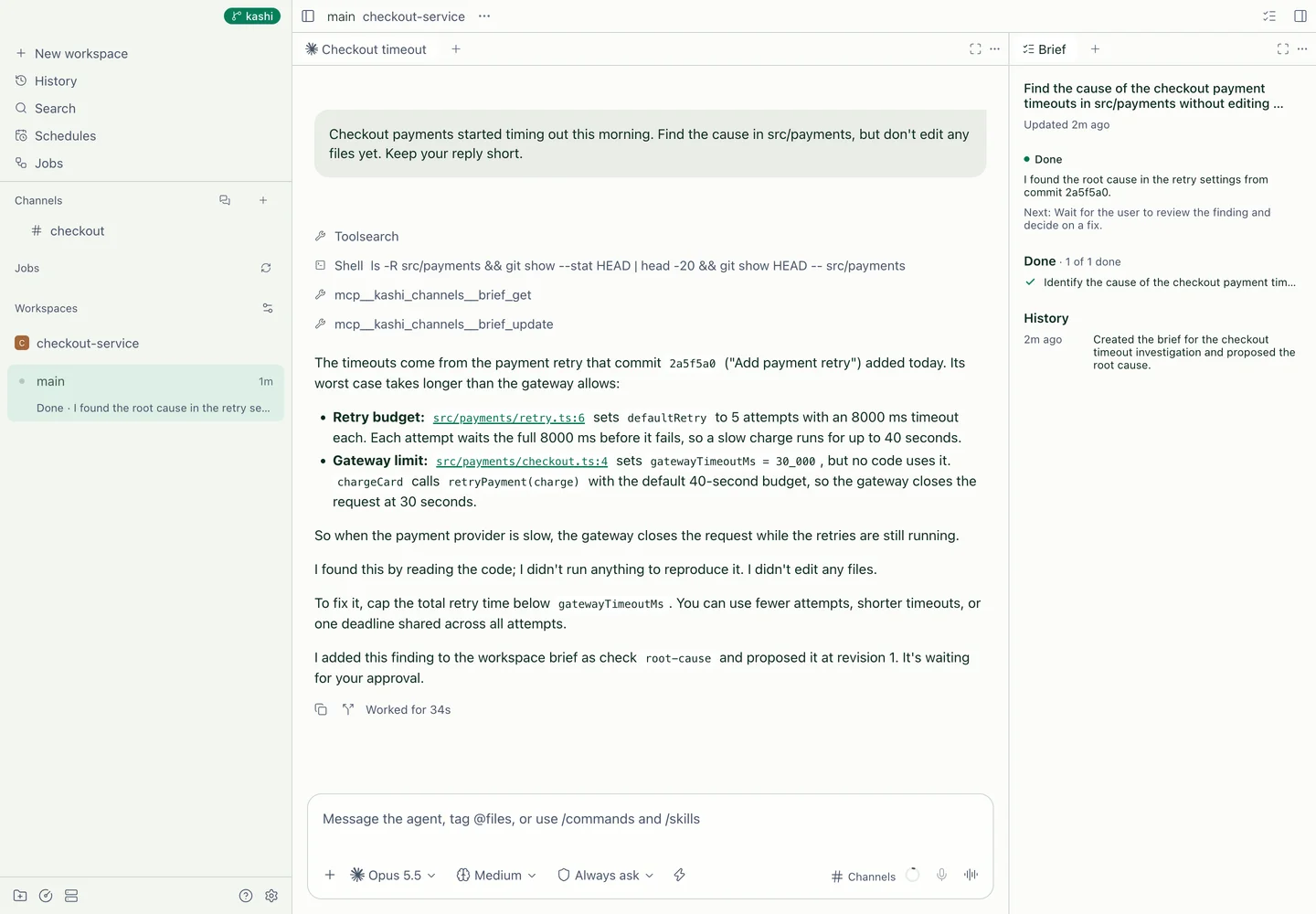Image resolution: width=1316 pixels, height=914 pixels.
Task: Add a new tab beside Brief
Action: tap(1095, 49)
